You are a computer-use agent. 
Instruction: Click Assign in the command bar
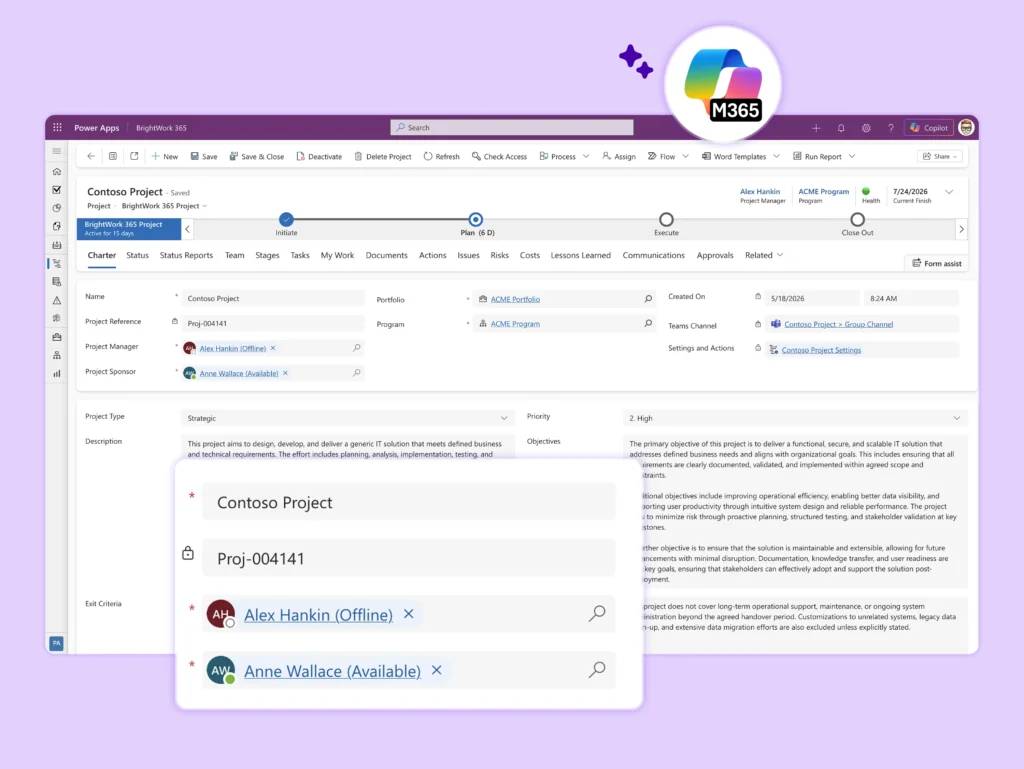point(618,157)
